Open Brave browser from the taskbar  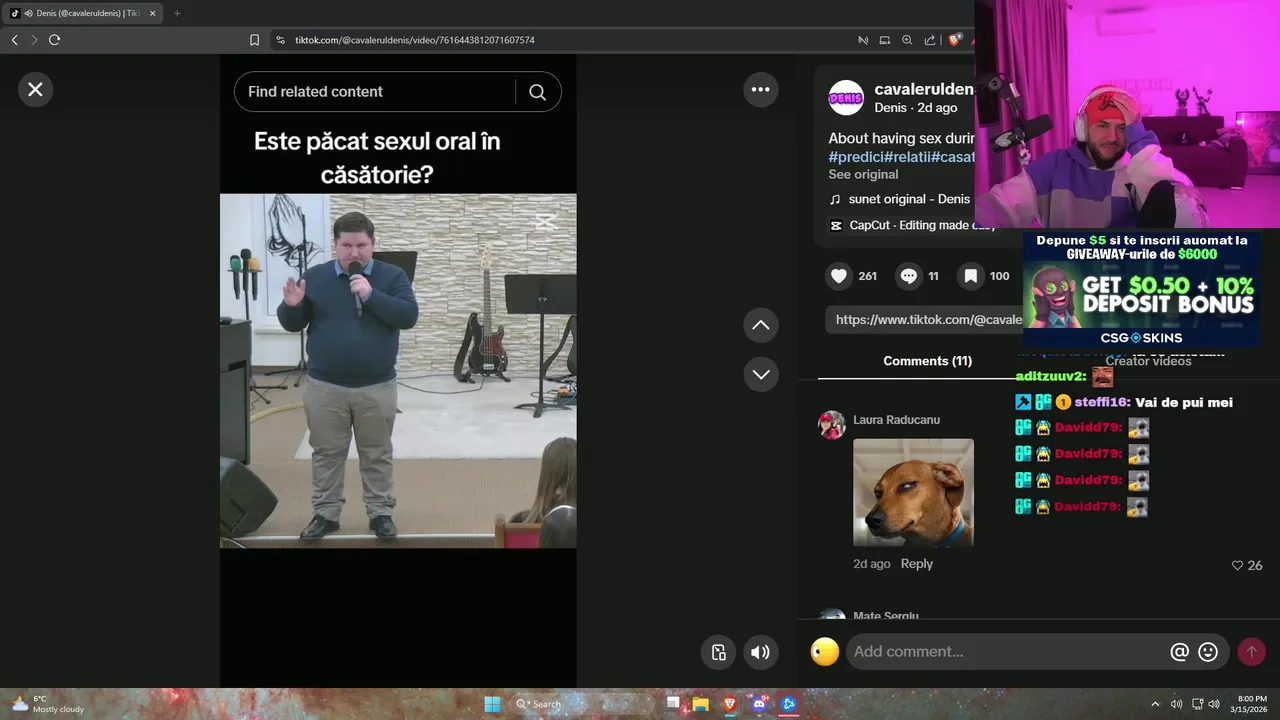(729, 704)
